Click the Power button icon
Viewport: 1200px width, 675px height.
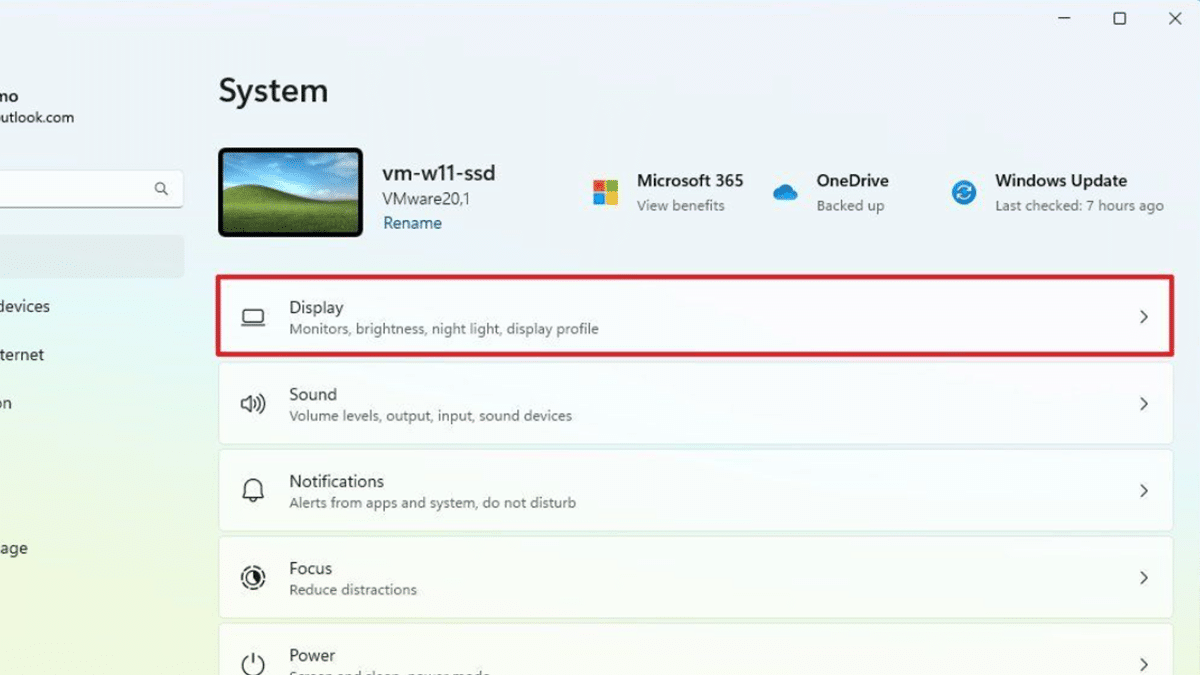(253, 663)
